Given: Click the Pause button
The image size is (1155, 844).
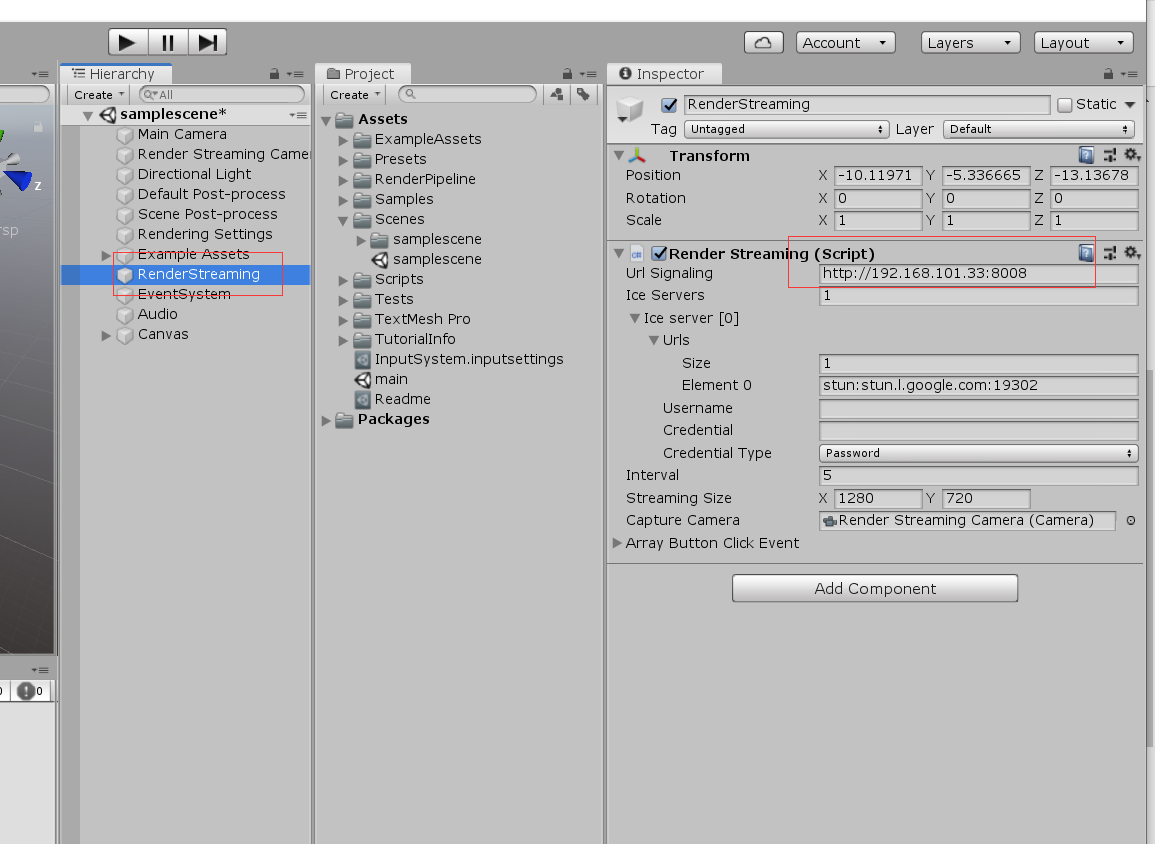Looking at the screenshot, I should (167, 41).
